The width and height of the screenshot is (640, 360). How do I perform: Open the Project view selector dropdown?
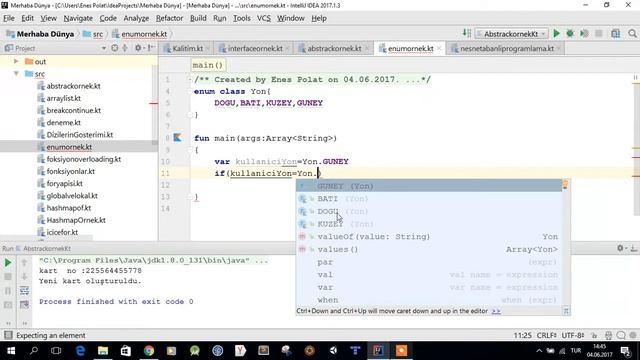103,48
